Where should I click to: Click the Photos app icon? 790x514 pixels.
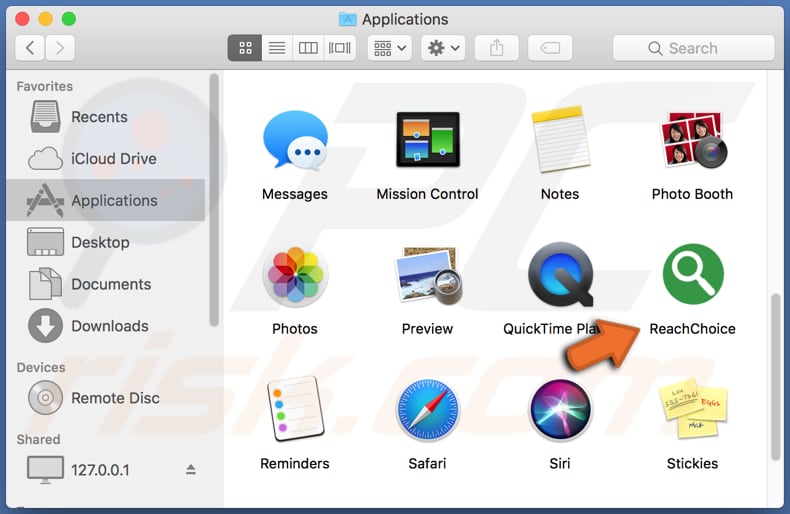(295, 275)
